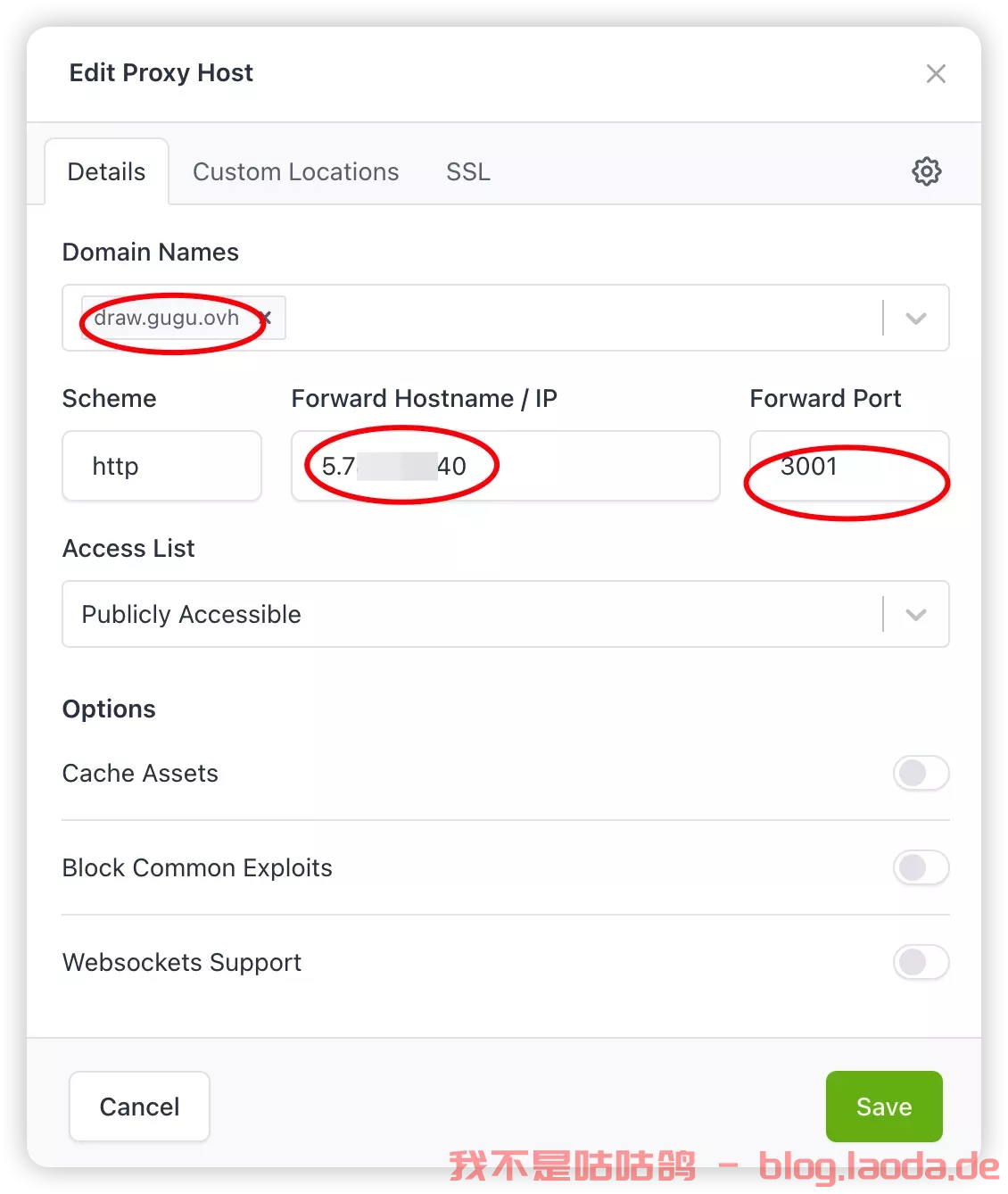The height and width of the screenshot is (1194, 1008).
Task: Close the Edit Proxy Host dialog
Action: click(936, 73)
